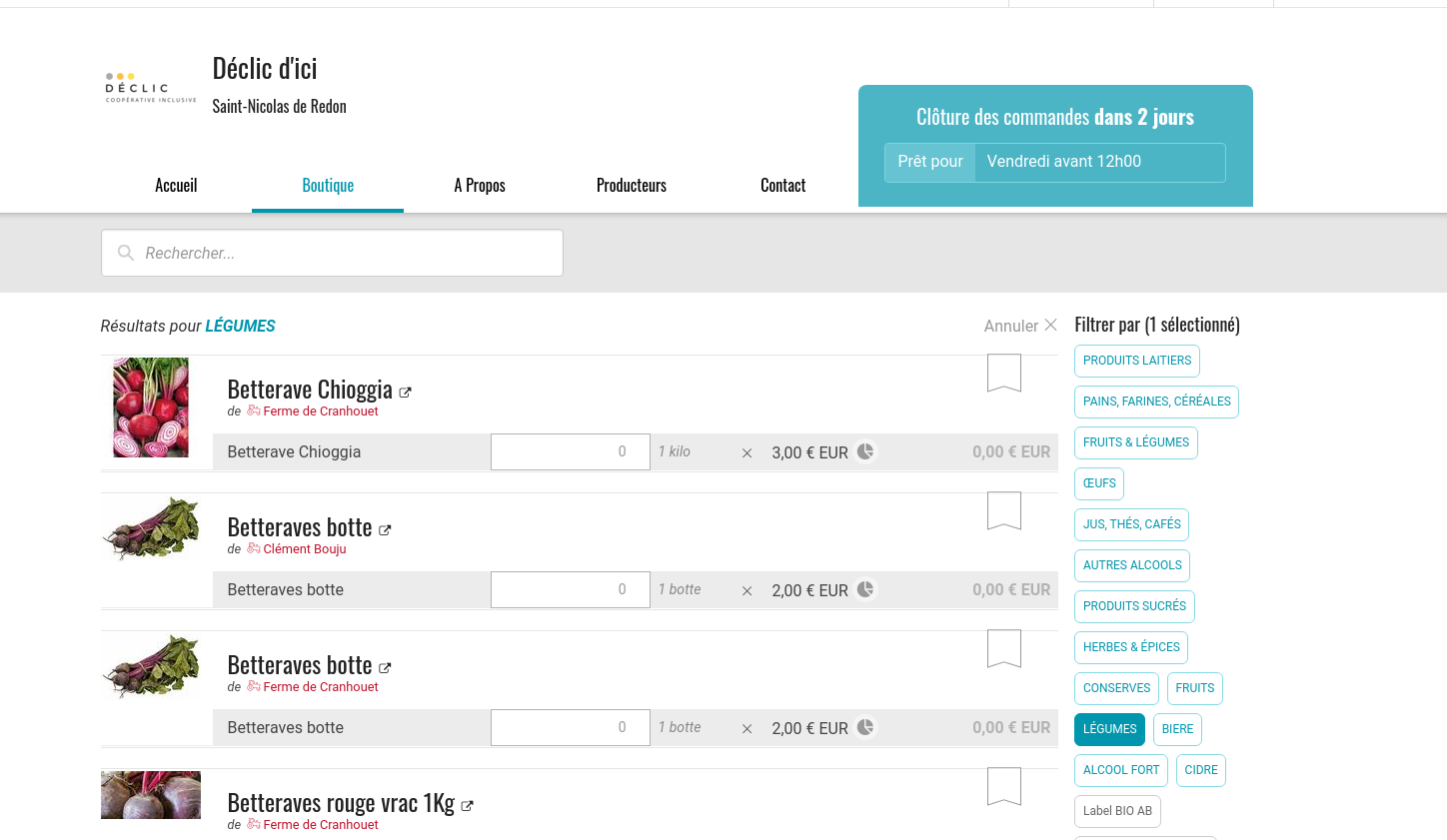Viewport: 1447px width, 840px height.
Task: Open external link icon beside Betteraves rouge vrac 1Kg
Action: [467, 806]
